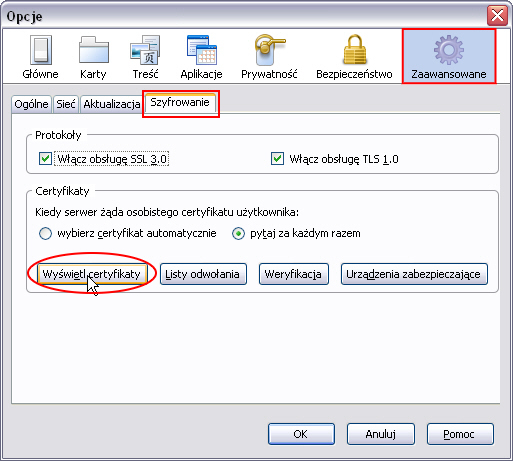Viewport: 513px width, 461px height.
Task: Select the Zaawansowane gear icon
Action: (449, 50)
